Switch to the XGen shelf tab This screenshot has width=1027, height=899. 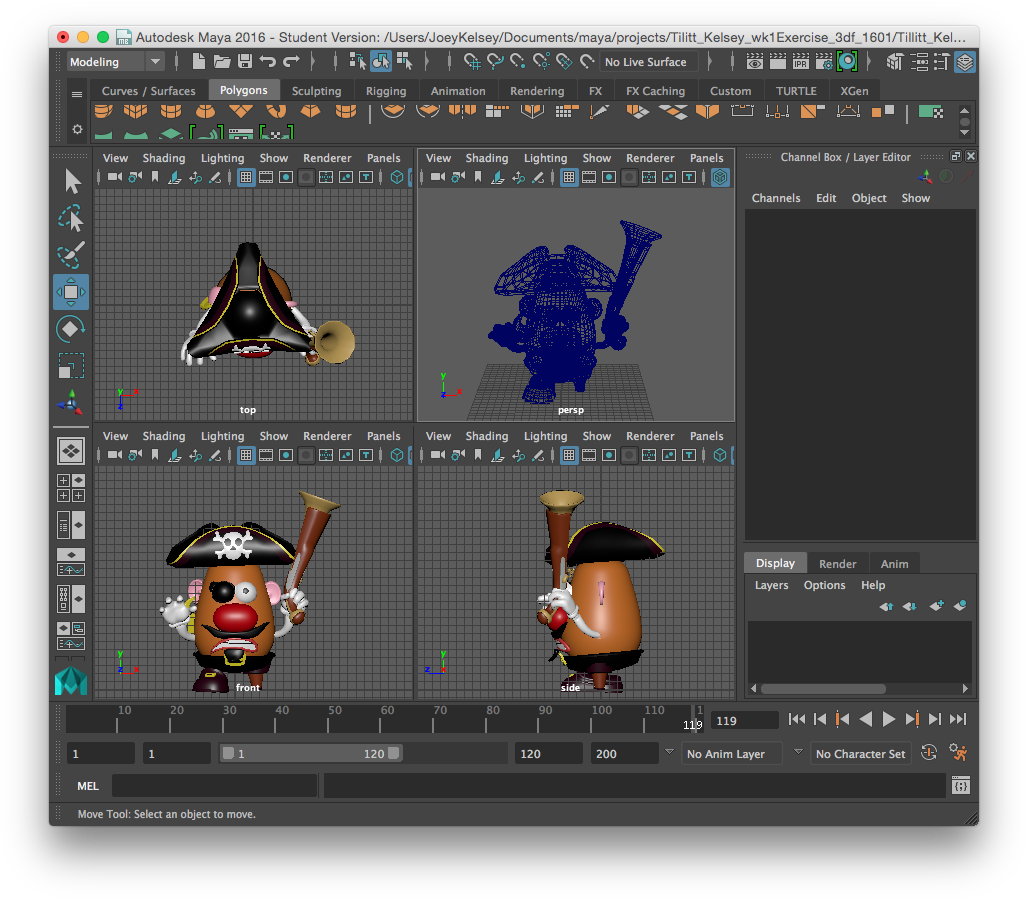[x=854, y=91]
